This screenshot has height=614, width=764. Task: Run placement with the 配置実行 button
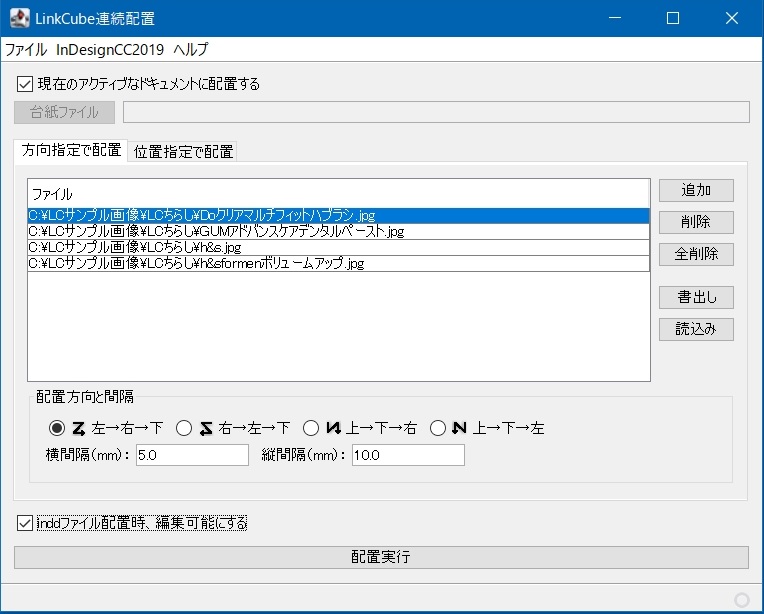(381, 557)
